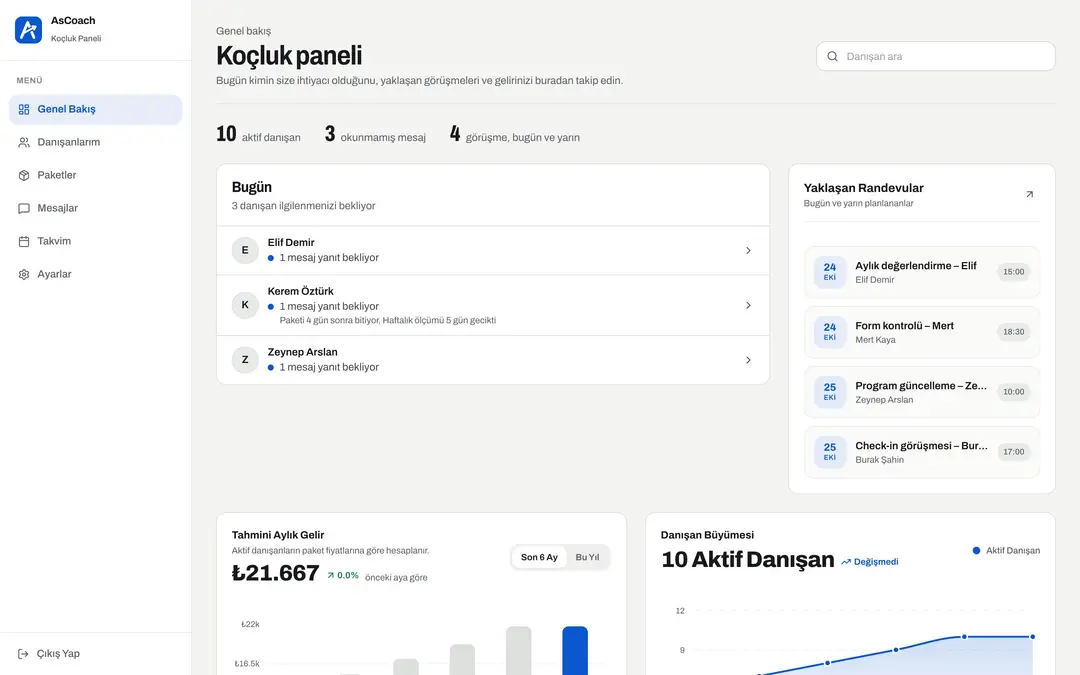1080x675 pixels.
Task: Expand Zeynep Arslan row with chevron
Action: pyautogui.click(x=748, y=360)
